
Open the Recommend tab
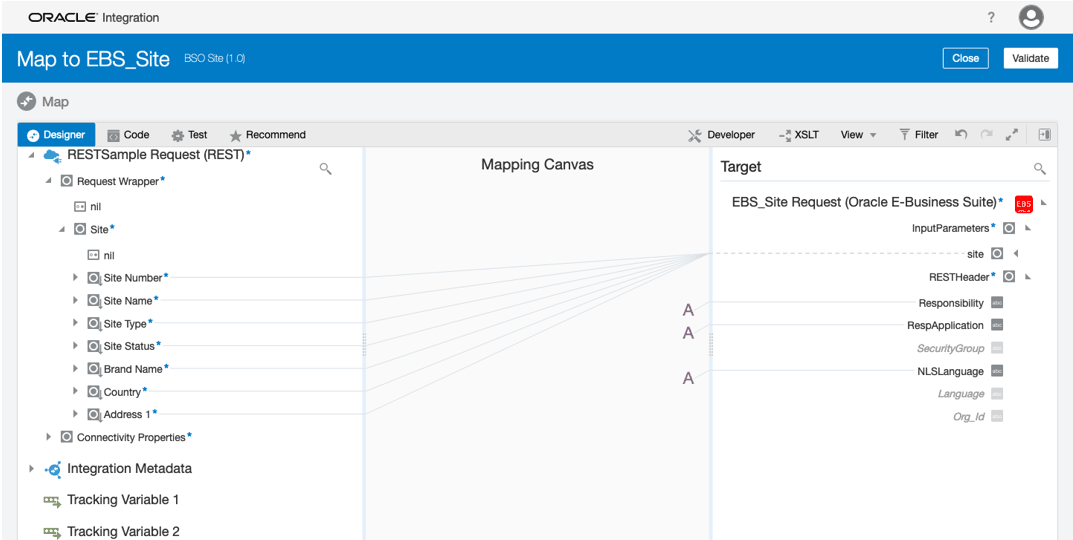(x=268, y=135)
